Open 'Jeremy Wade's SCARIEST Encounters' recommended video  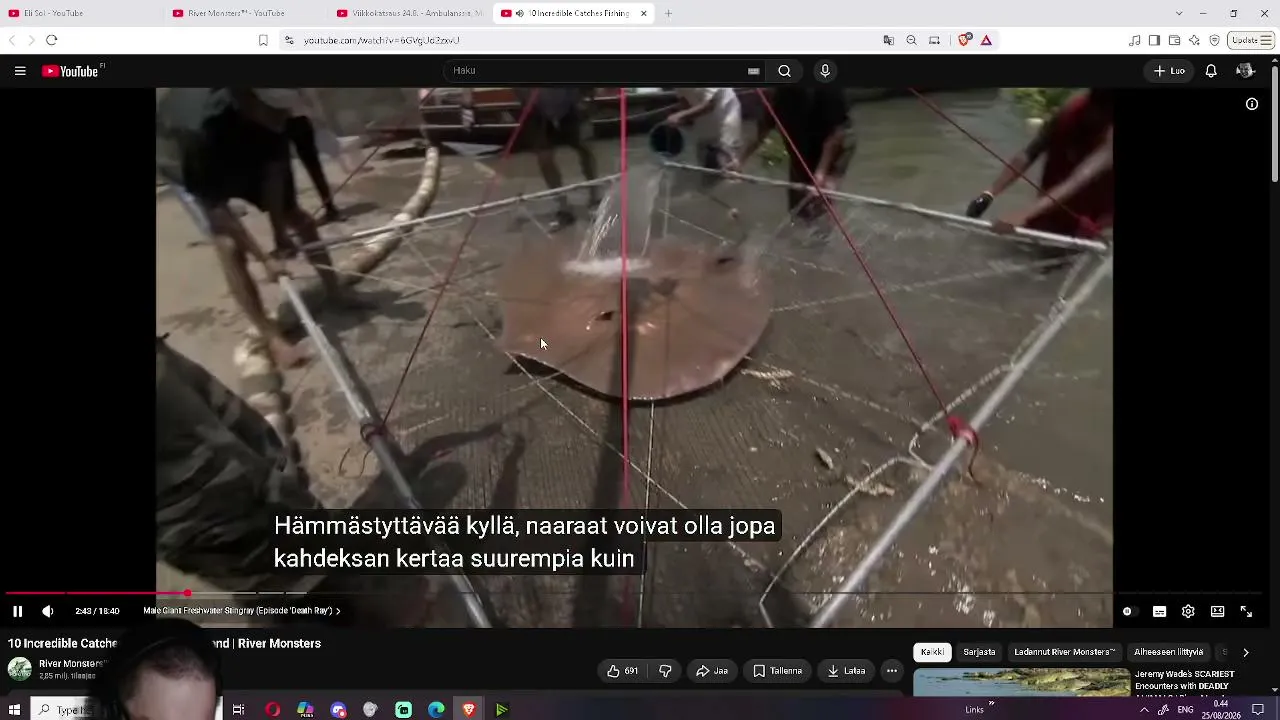1185,681
